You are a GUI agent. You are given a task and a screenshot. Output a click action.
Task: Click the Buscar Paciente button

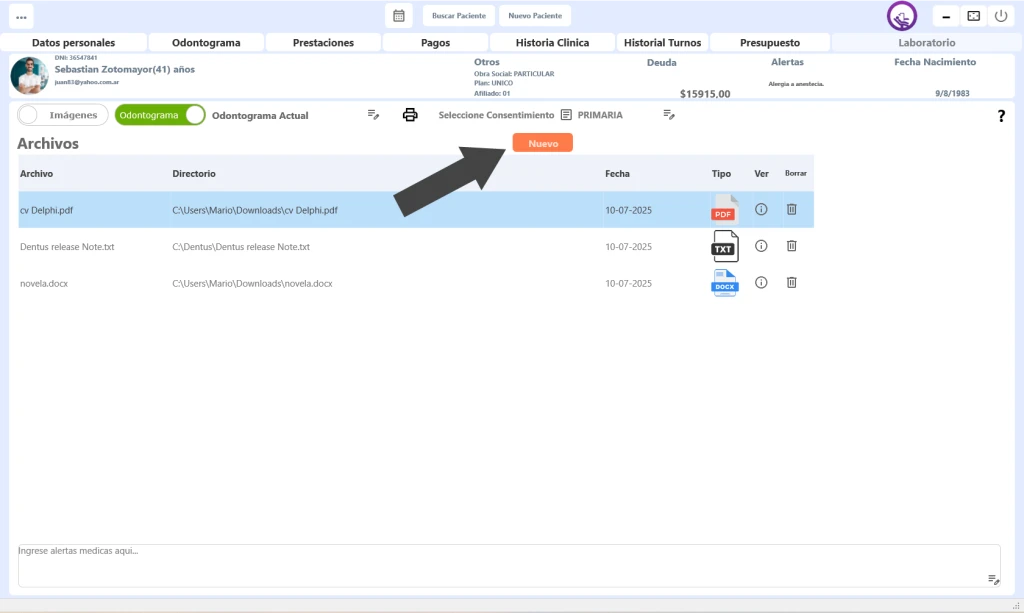pos(458,16)
